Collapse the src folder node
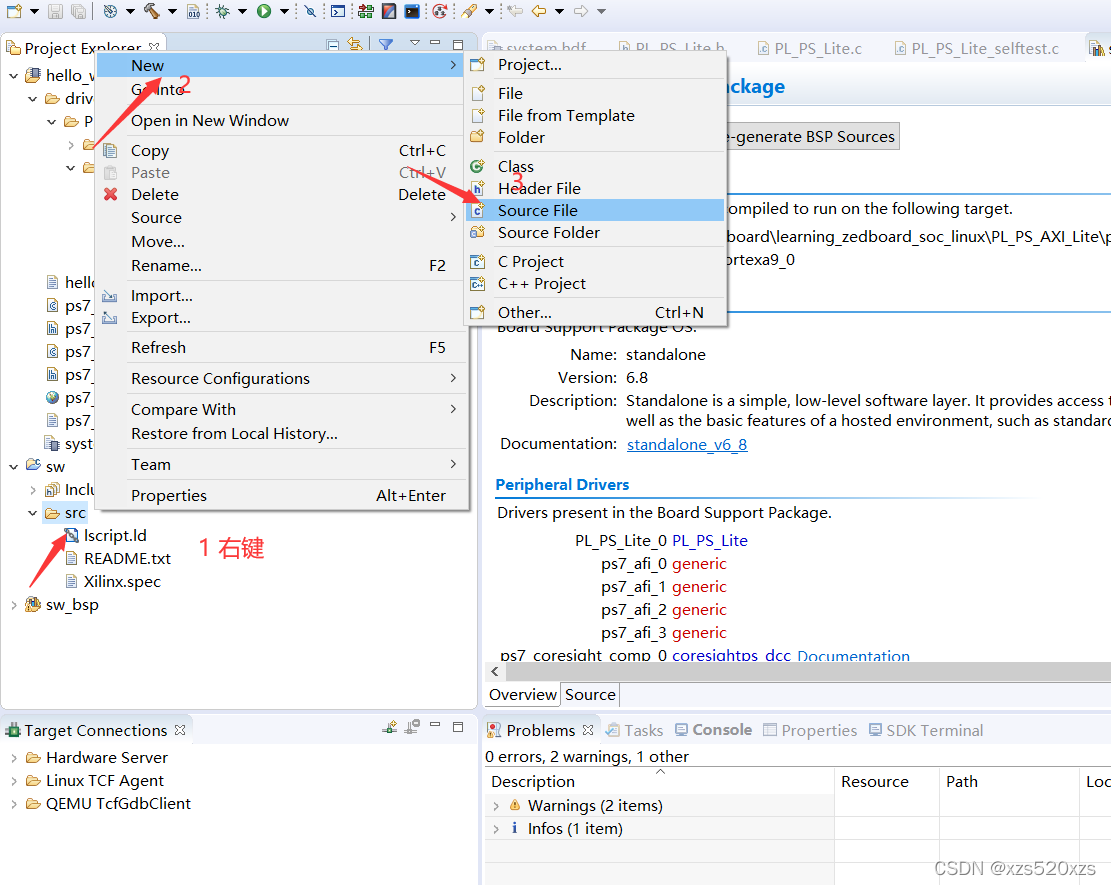1111x885 pixels. 33,512
